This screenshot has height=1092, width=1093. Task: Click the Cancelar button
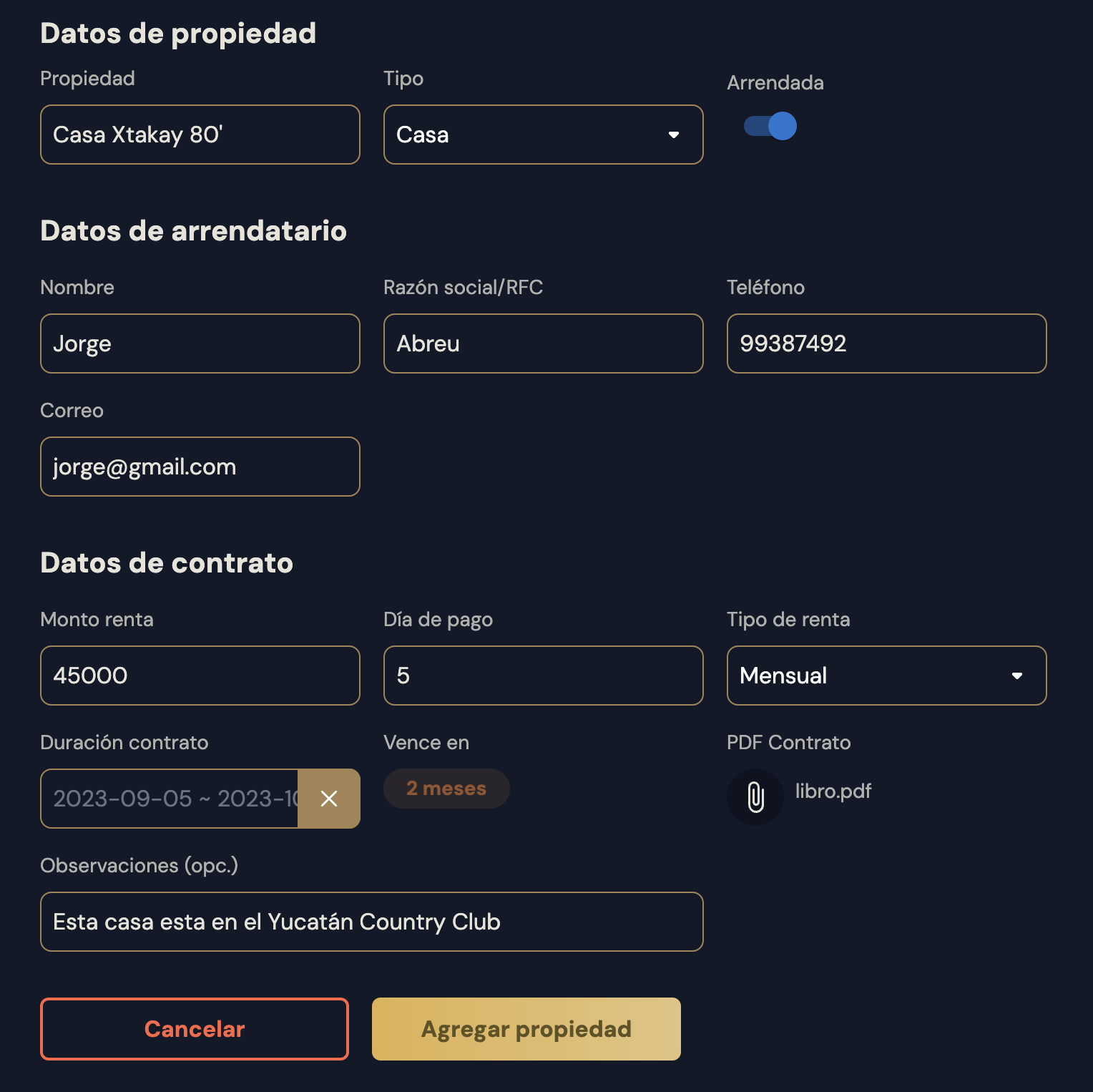coord(195,1029)
